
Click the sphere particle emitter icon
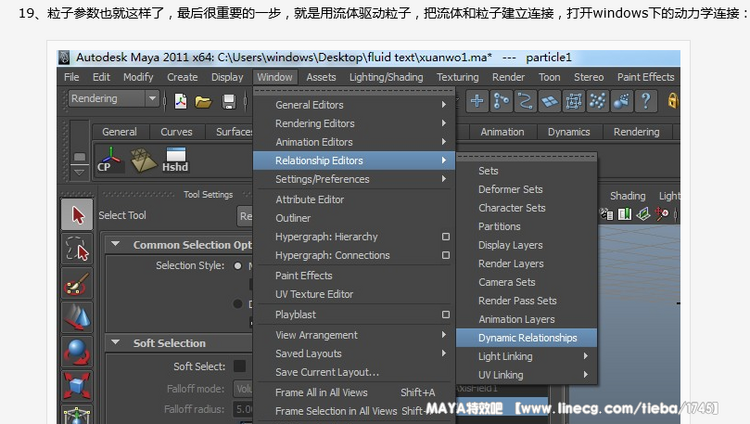coord(621,101)
